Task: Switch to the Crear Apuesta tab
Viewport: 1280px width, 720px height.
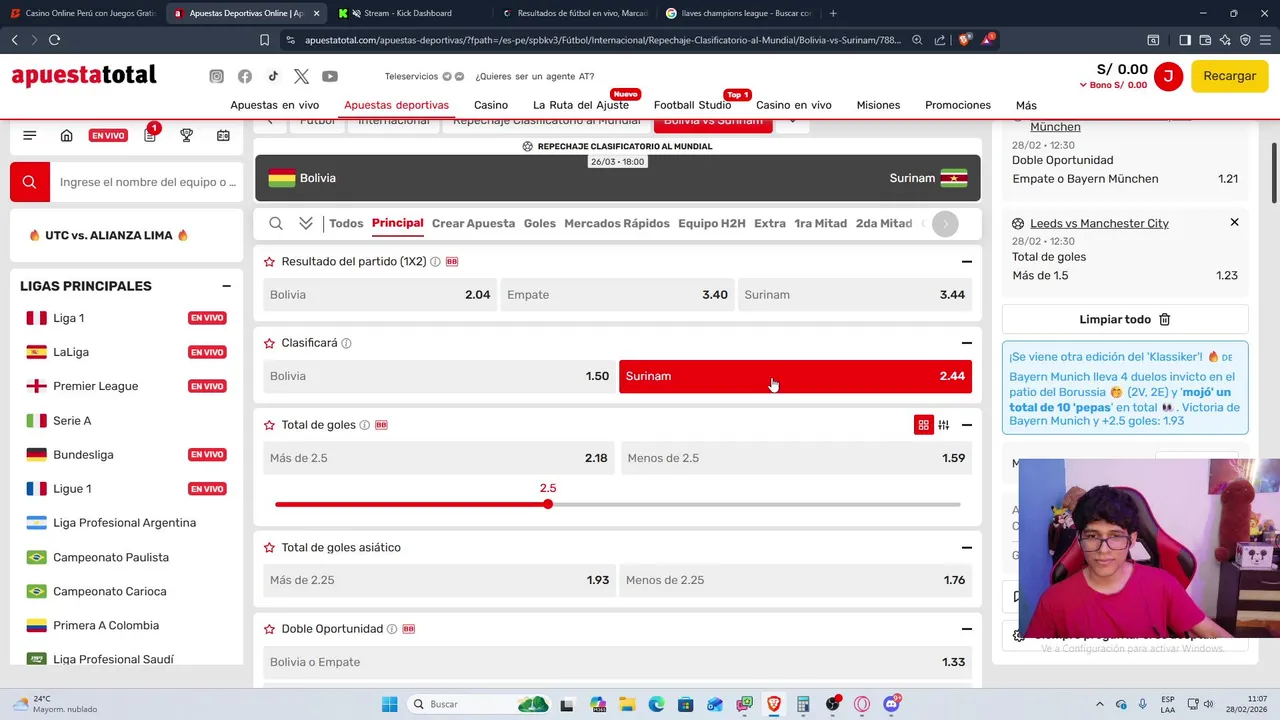Action: point(473,223)
